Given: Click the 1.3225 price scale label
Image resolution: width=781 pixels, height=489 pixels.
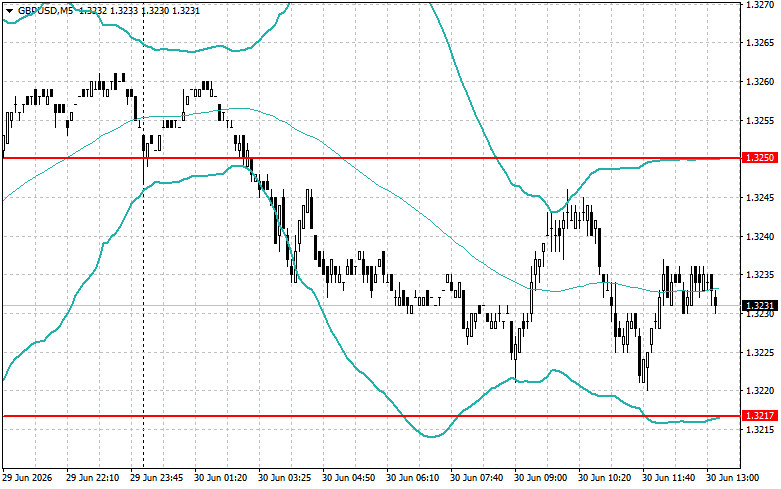Looking at the screenshot, I should (760, 353).
